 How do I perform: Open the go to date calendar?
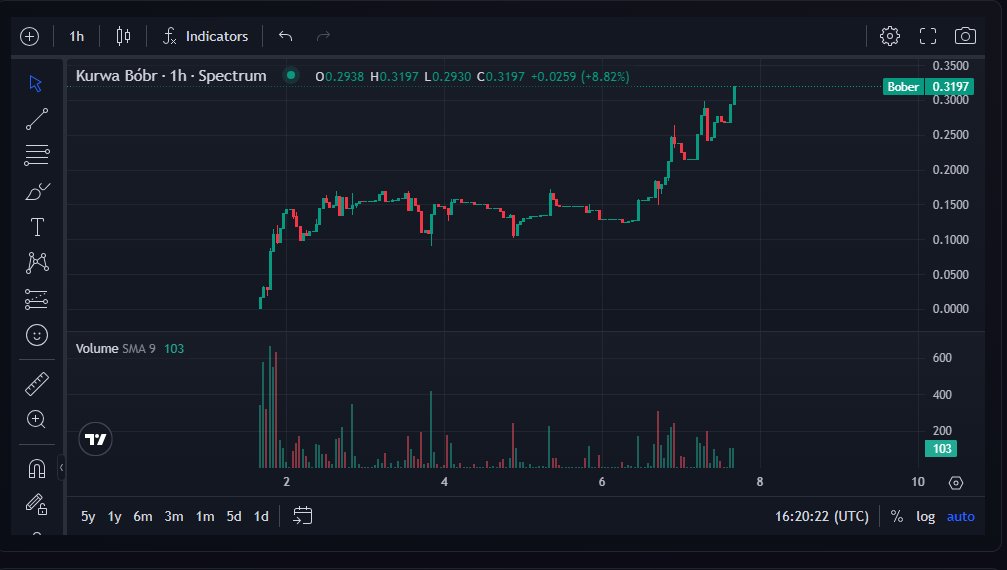tap(302, 515)
